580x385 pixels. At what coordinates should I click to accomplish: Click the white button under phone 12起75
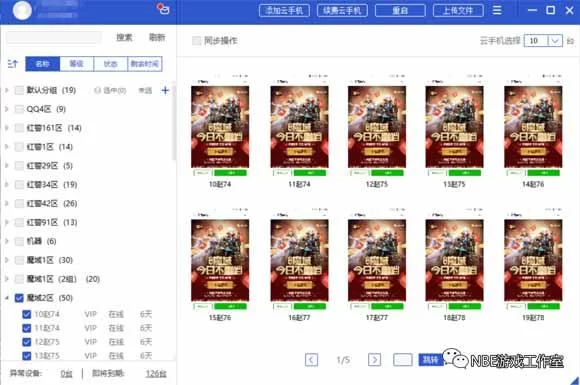click(x=359, y=173)
